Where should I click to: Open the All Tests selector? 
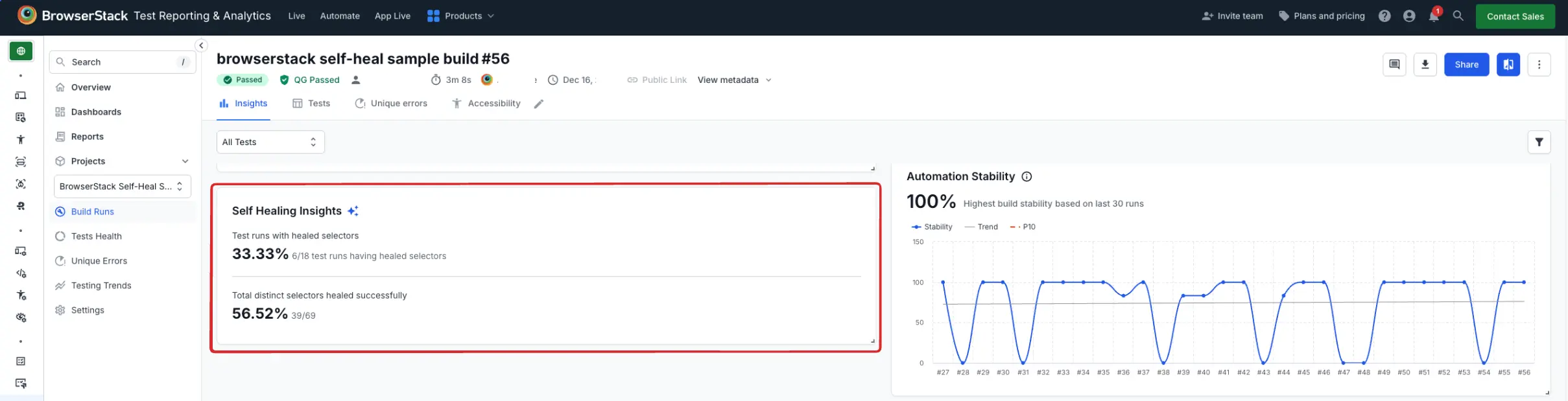tap(270, 142)
